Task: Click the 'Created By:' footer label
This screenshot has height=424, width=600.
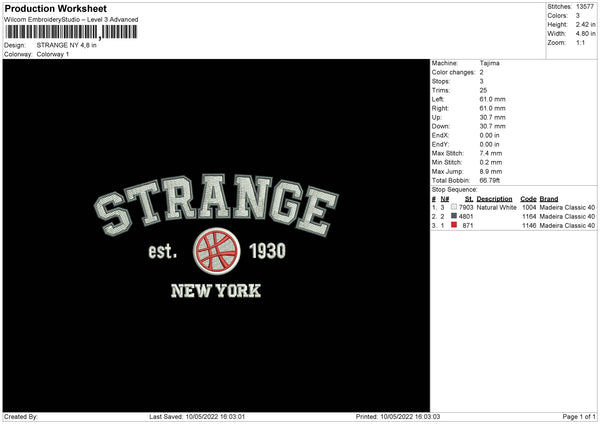Action: pyautogui.click(x=21, y=417)
